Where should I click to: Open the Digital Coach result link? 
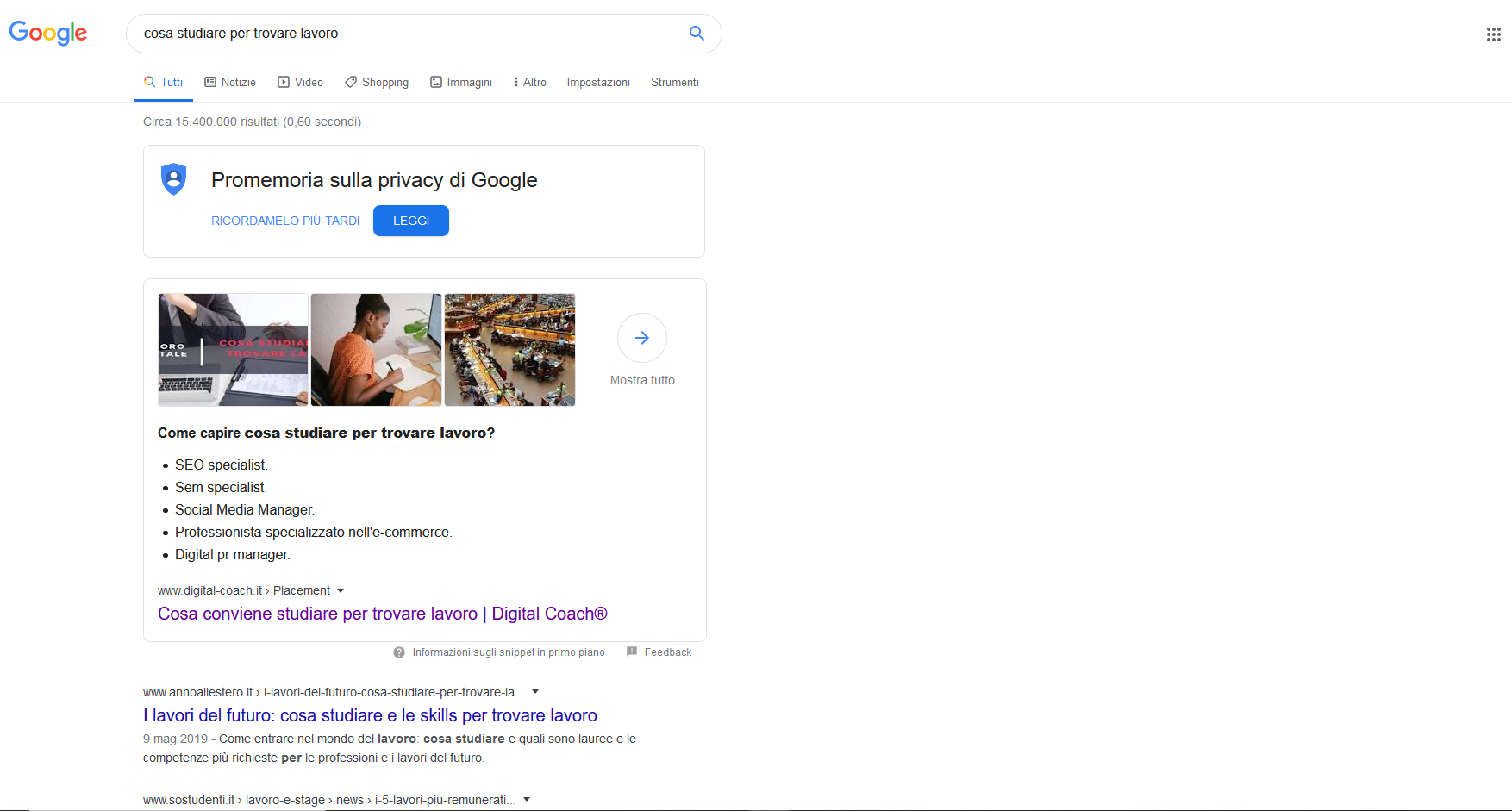(382, 614)
